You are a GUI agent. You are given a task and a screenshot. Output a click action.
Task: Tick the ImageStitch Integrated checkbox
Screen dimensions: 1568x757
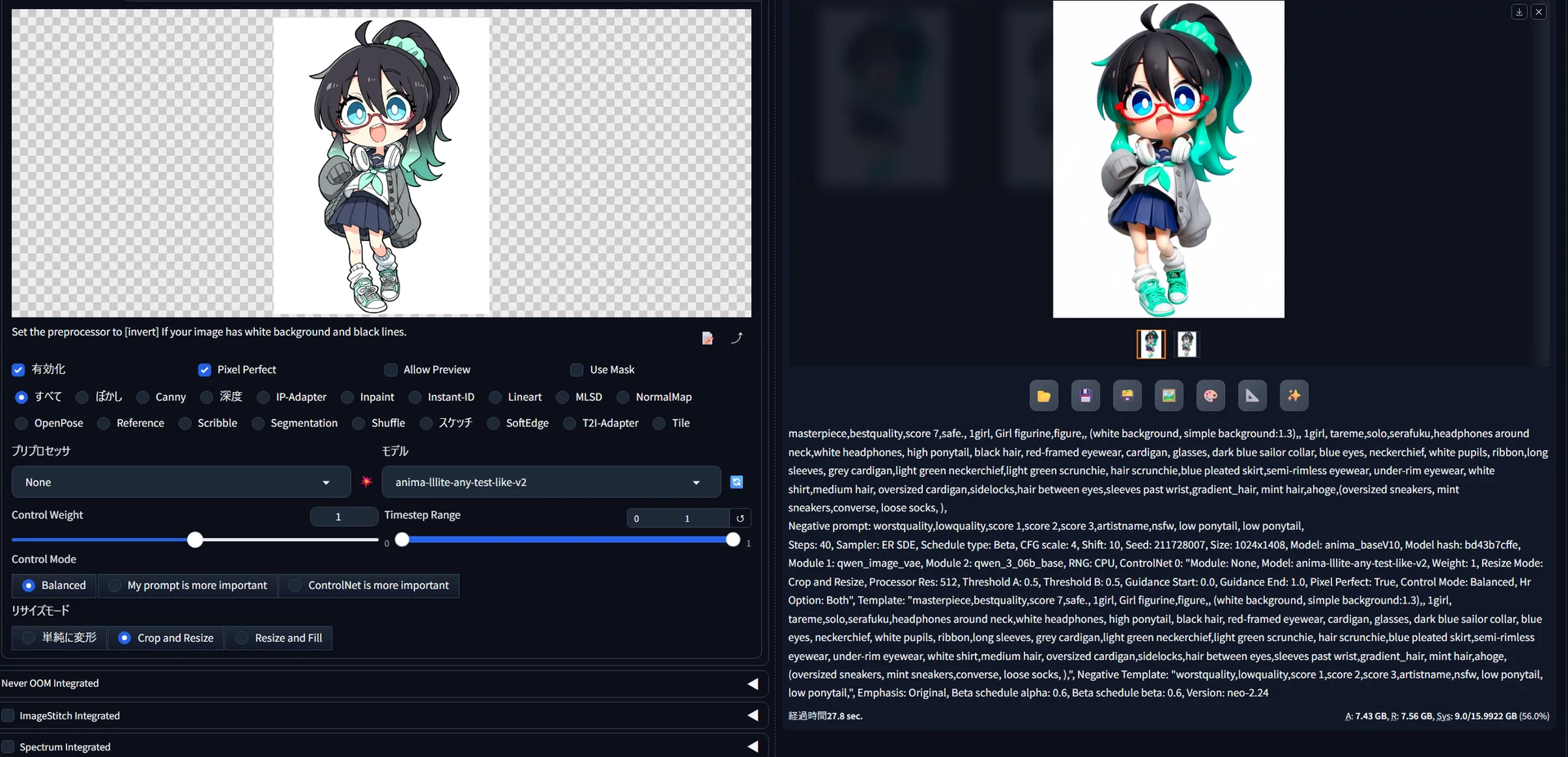[x=8, y=715]
